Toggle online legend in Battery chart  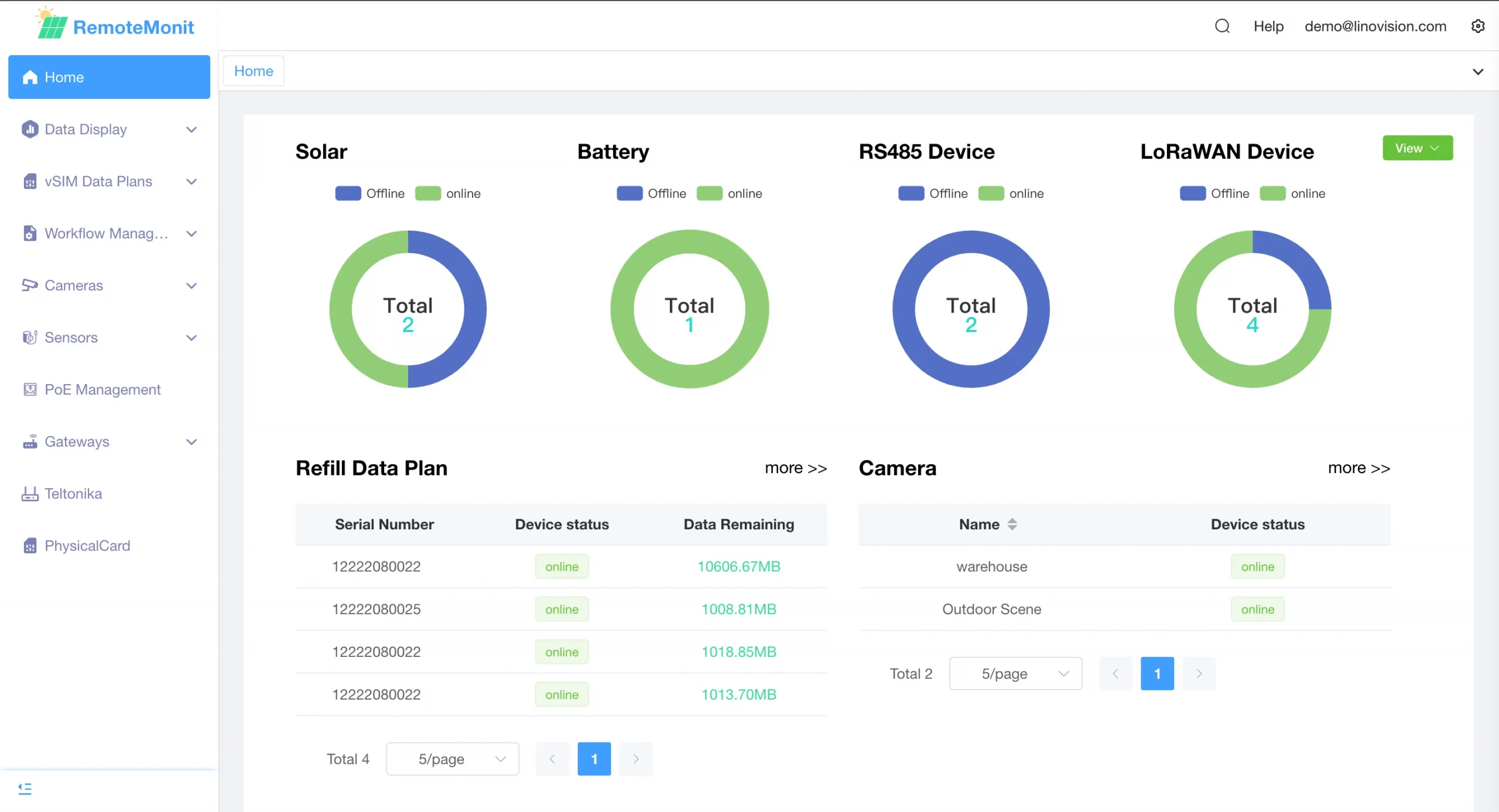[x=709, y=194]
